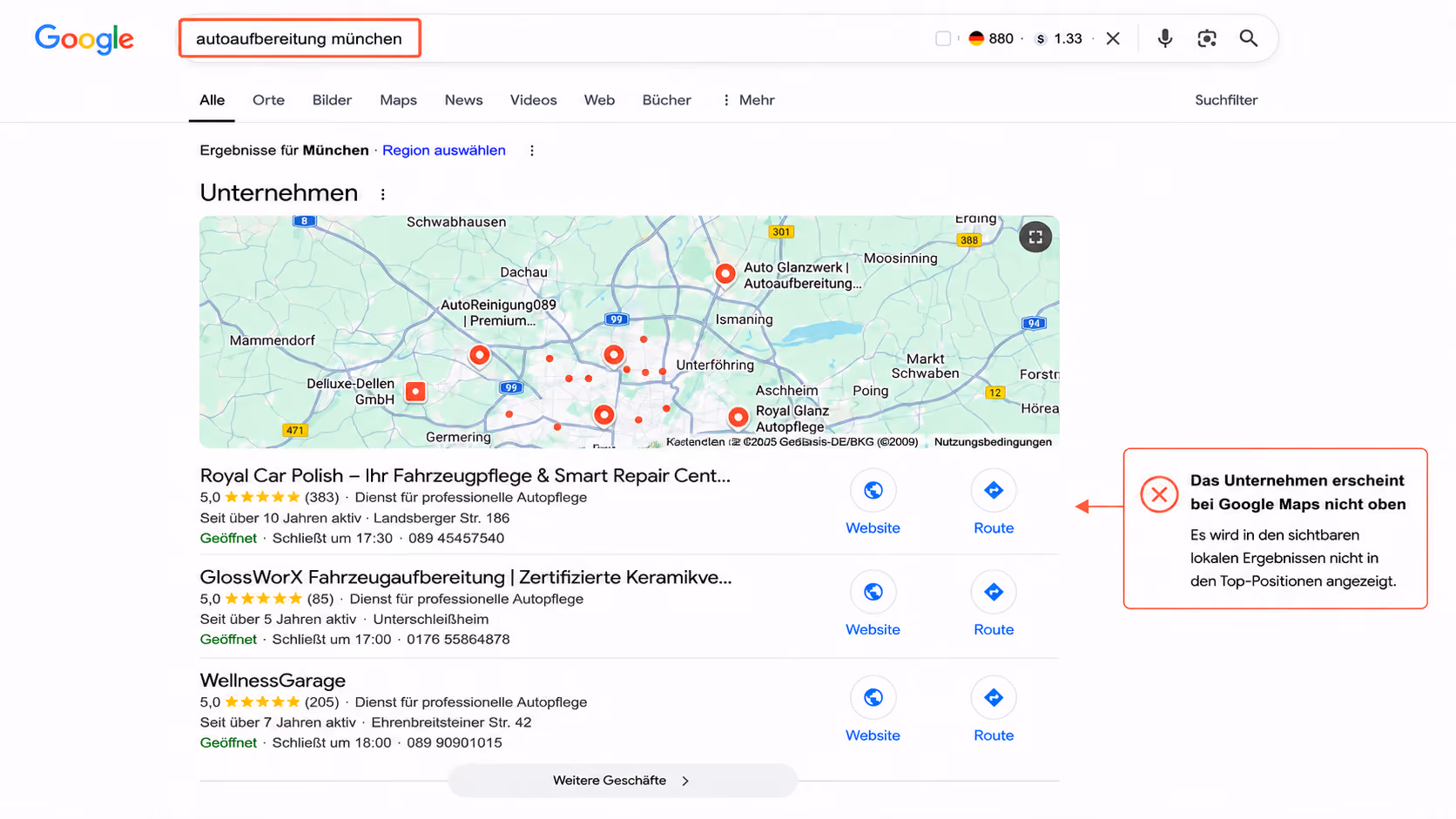Click the phone number 0176 55864878
Viewport: 1456px width, 819px height.
[458, 639]
